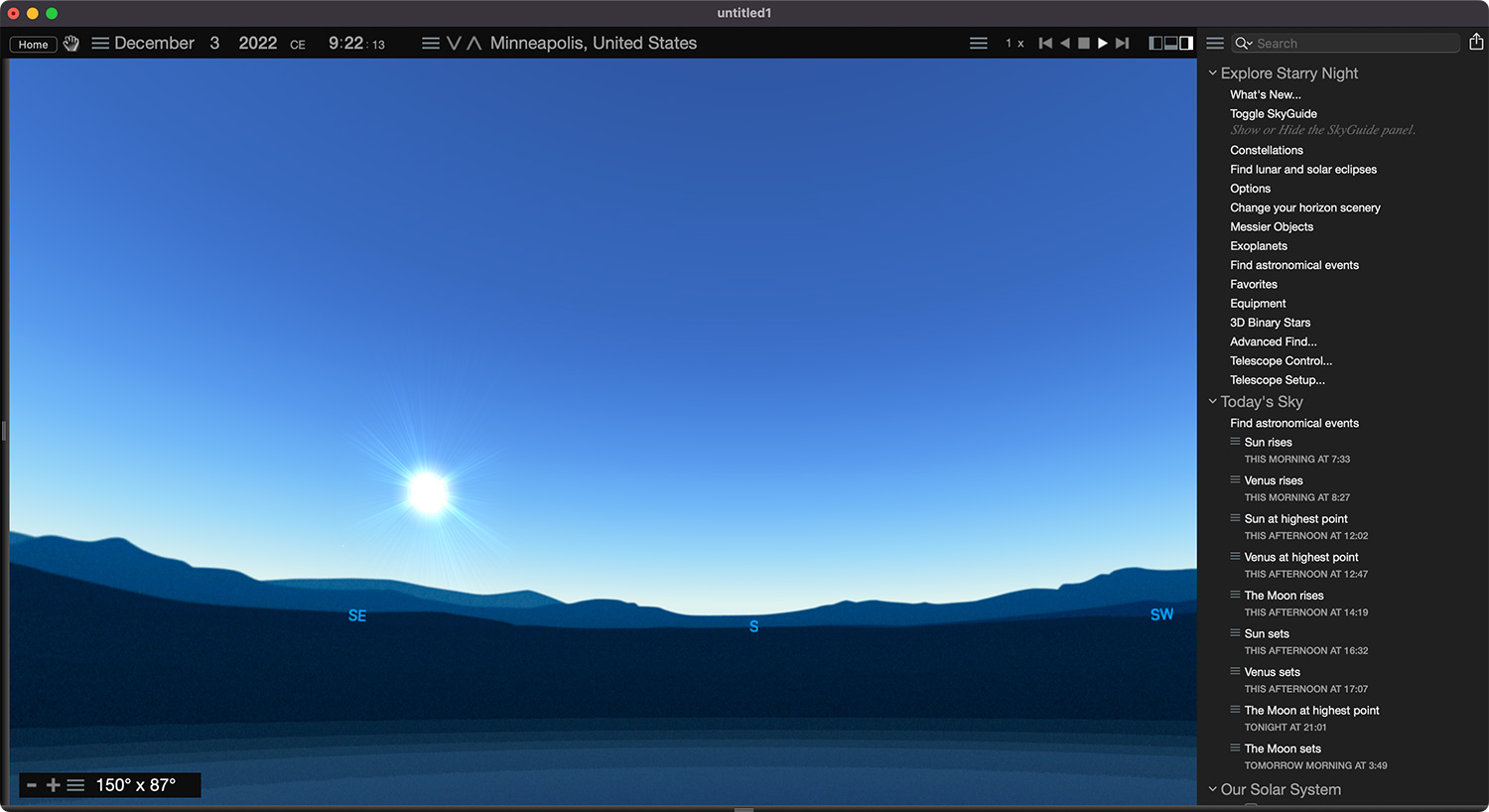Viewport: 1489px width, 812px height.
Task: Open the viewing location options menu
Action: point(430,43)
